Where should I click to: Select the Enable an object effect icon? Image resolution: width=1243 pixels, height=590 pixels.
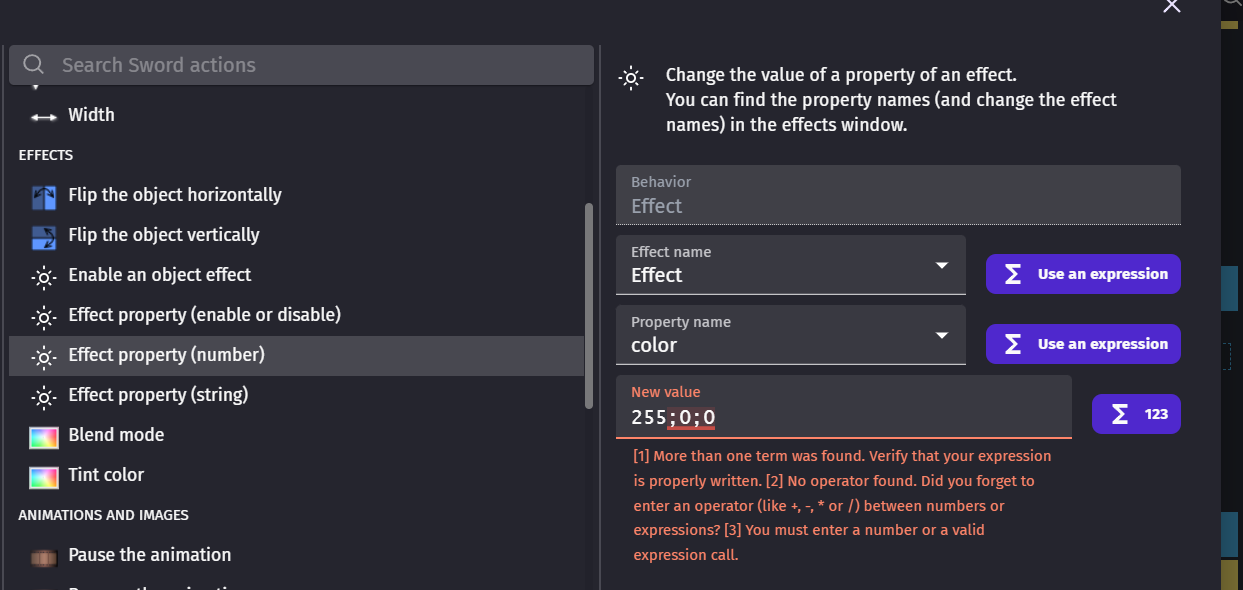click(x=43, y=274)
